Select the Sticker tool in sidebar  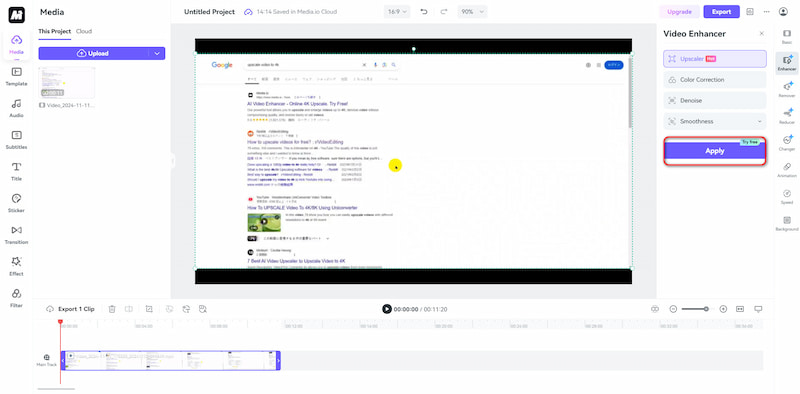(x=16, y=203)
